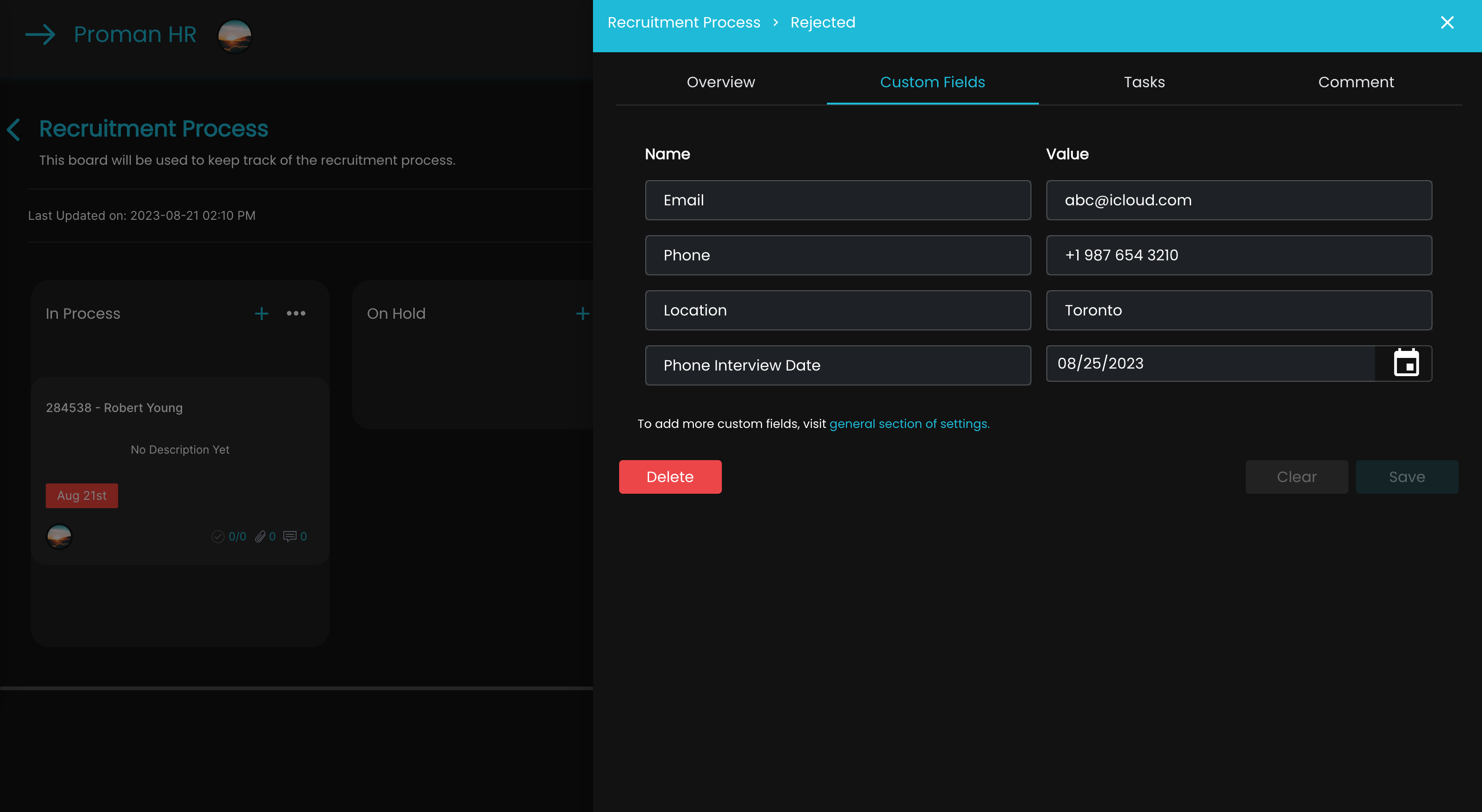1482x812 pixels.
Task: Switch to the Overview tab
Action: (x=720, y=82)
